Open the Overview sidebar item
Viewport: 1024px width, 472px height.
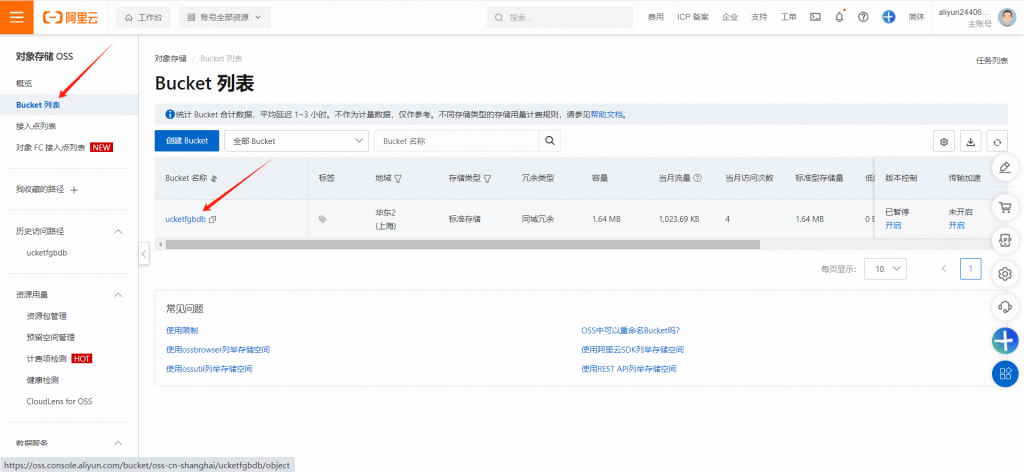[24, 84]
